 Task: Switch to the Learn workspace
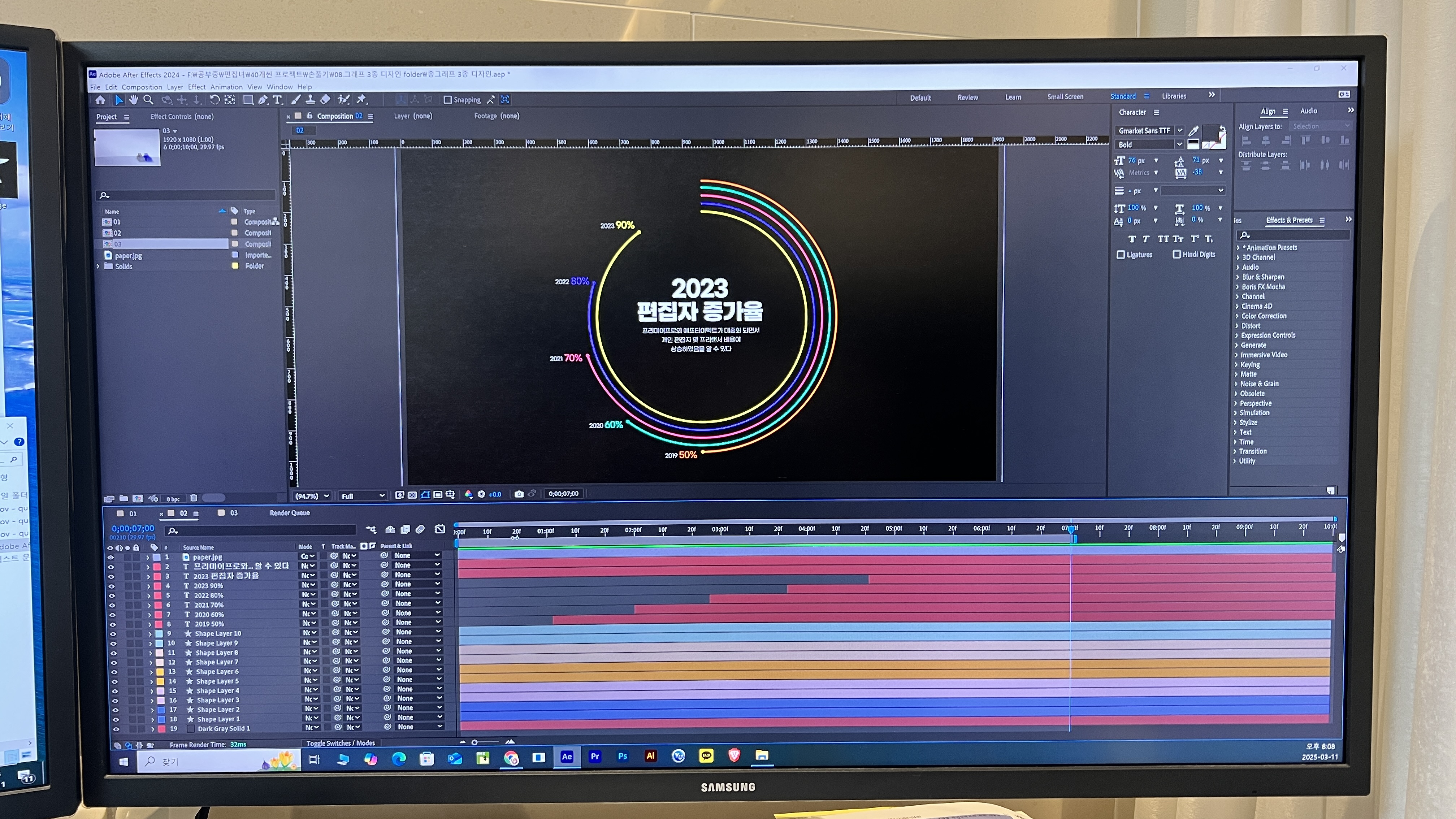pyautogui.click(x=1013, y=97)
